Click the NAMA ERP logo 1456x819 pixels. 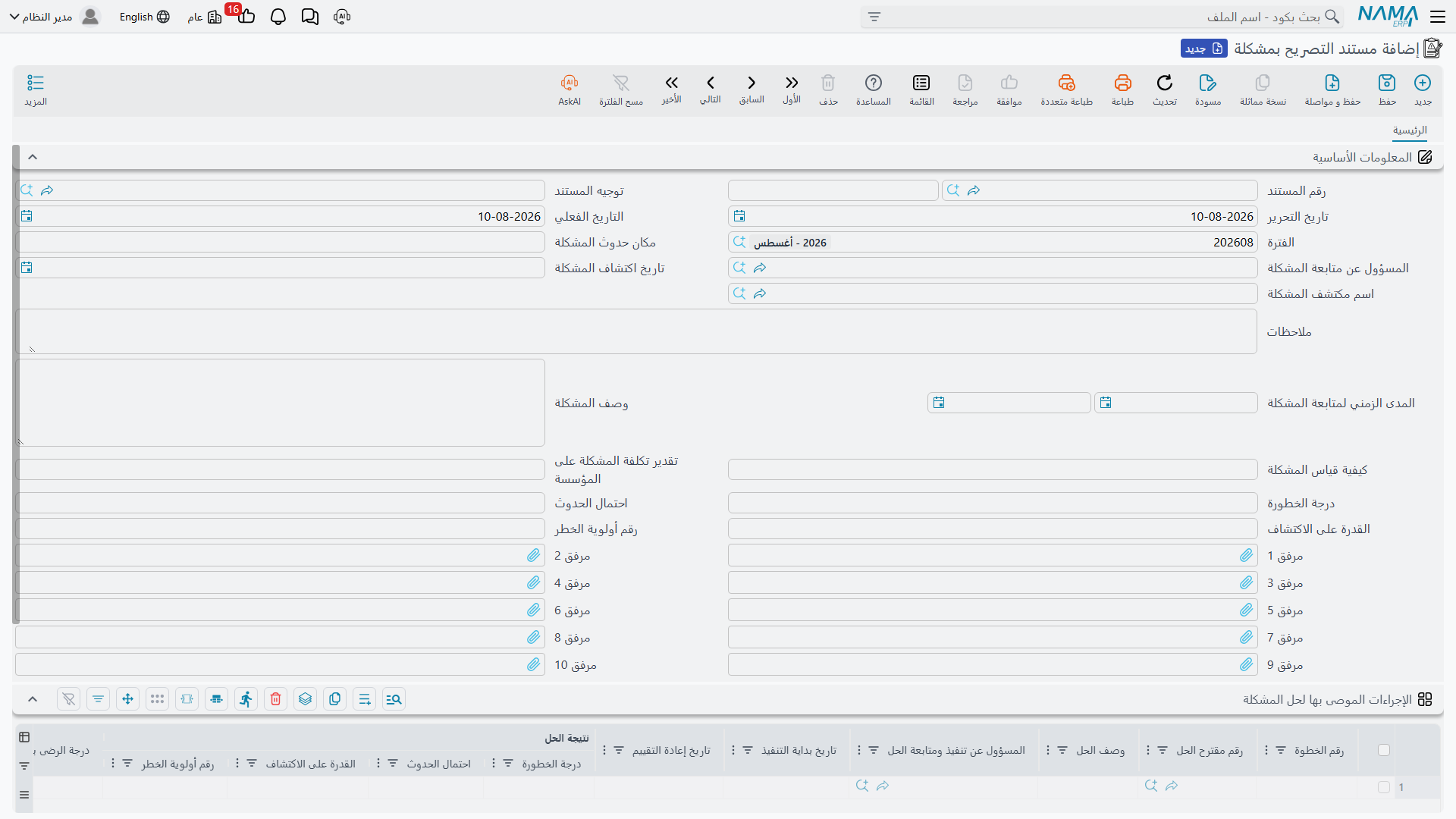(1388, 16)
